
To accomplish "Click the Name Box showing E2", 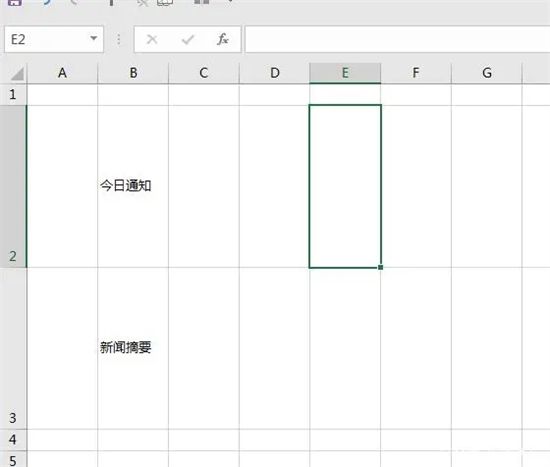I will tap(54, 39).
